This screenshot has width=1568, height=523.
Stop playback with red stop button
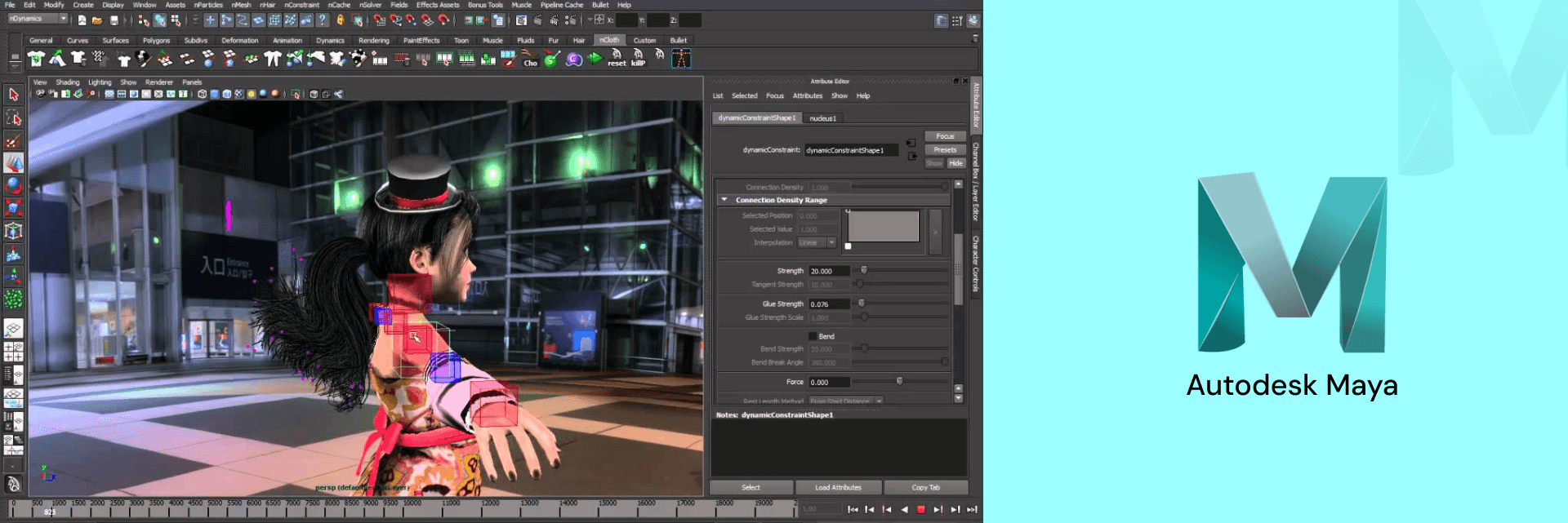pos(920,509)
